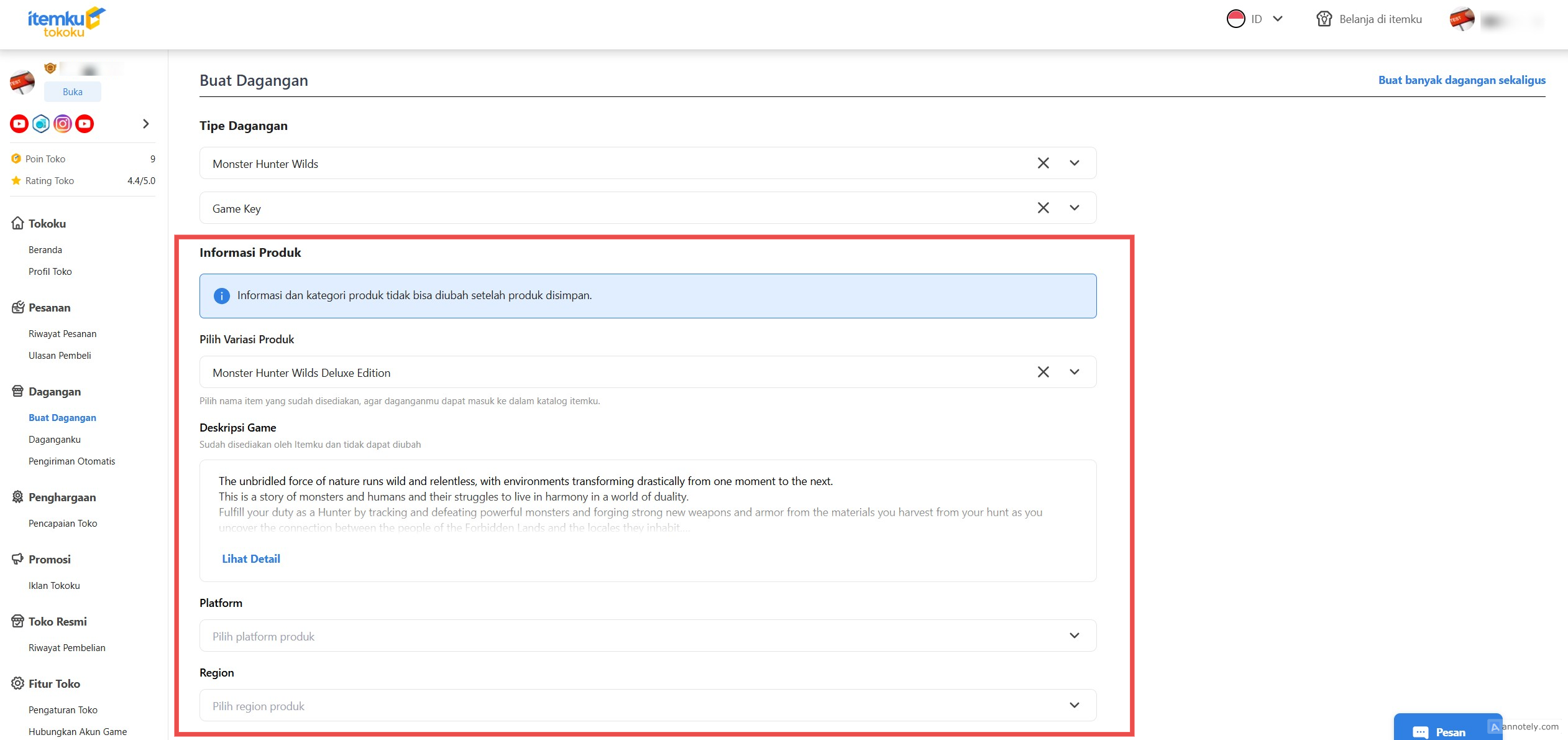Expand social links with right chevron
This screenshot has width=1568, height=740.
(146, 124)
